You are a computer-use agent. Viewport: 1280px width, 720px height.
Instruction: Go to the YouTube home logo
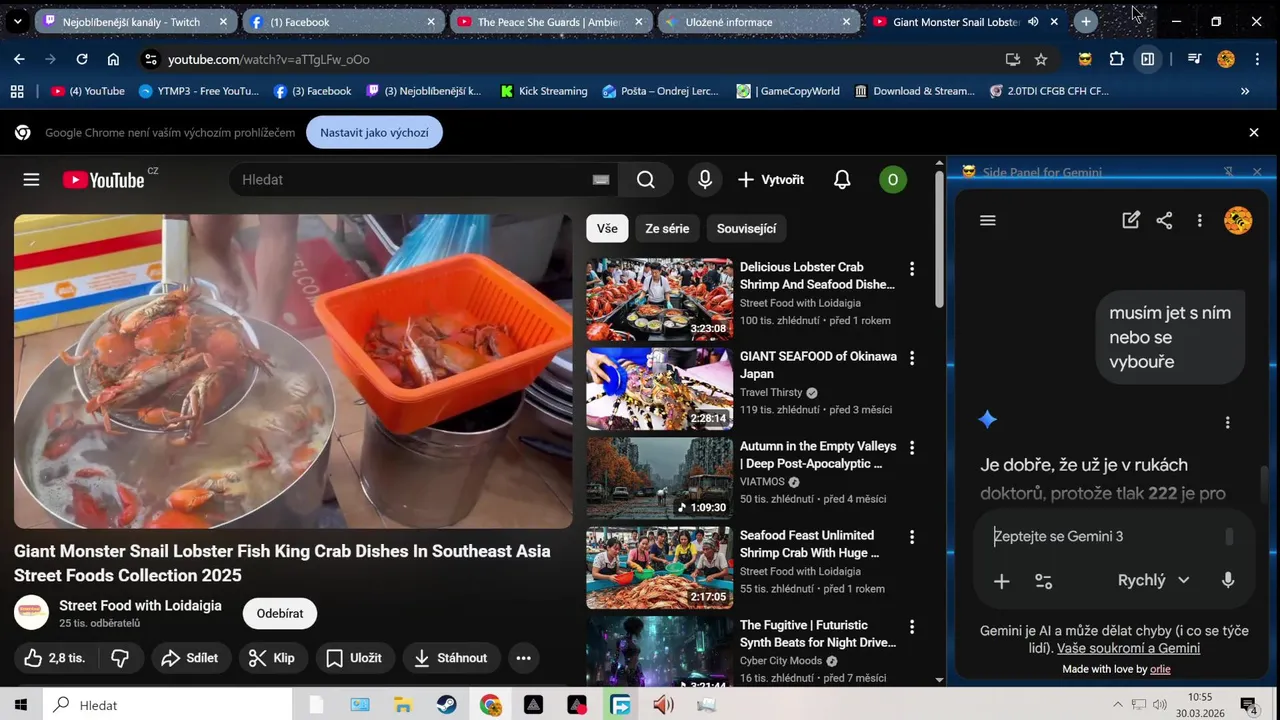point(104,180)
